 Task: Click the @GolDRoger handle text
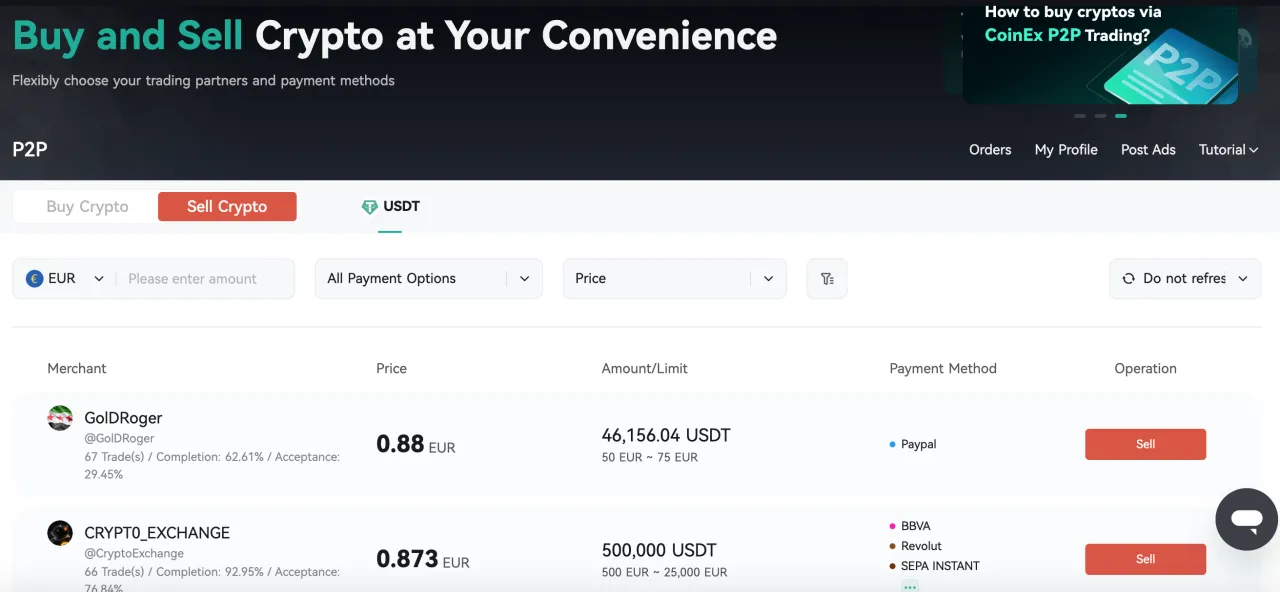coord(119,439)
